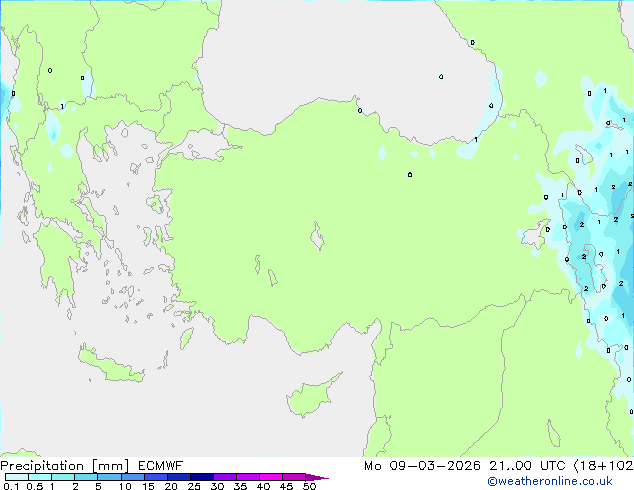Click the '50' legend scale label
Viewport: 634px width, 490px height.
[x=309, y=486]
